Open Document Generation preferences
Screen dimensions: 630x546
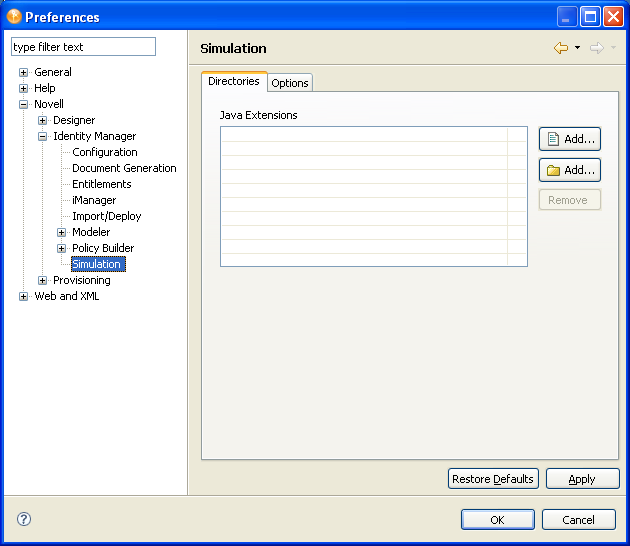(124, 168)
